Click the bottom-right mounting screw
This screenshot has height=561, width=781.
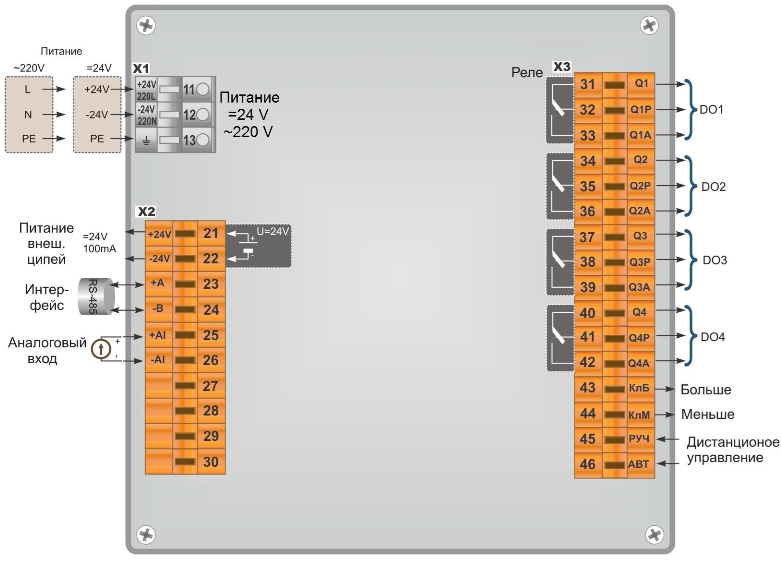(654, 535)
